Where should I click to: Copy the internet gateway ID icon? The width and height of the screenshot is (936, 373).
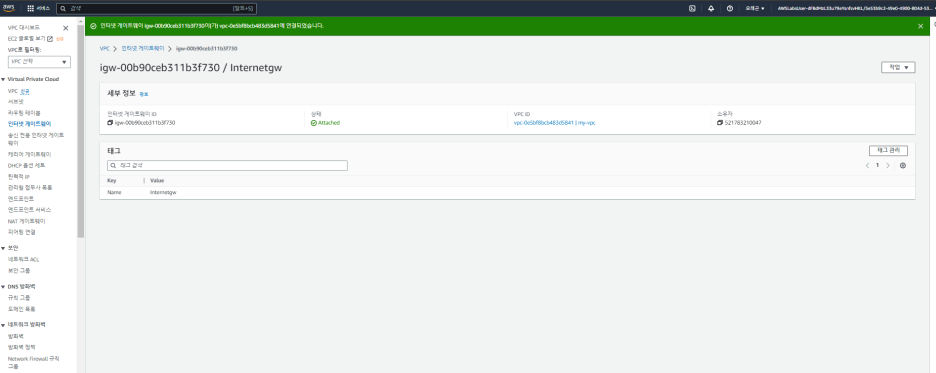pyautogui.click(x=110, y=123)
